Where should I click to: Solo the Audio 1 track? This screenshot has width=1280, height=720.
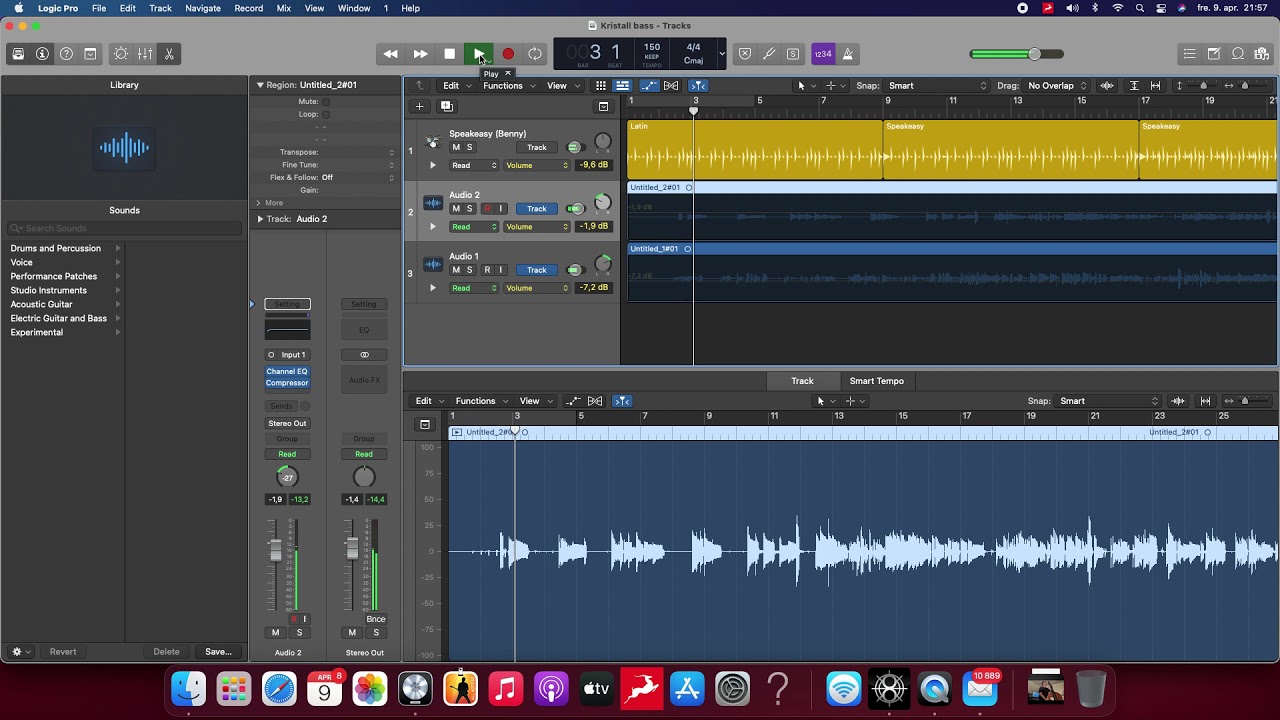[469, 270]
